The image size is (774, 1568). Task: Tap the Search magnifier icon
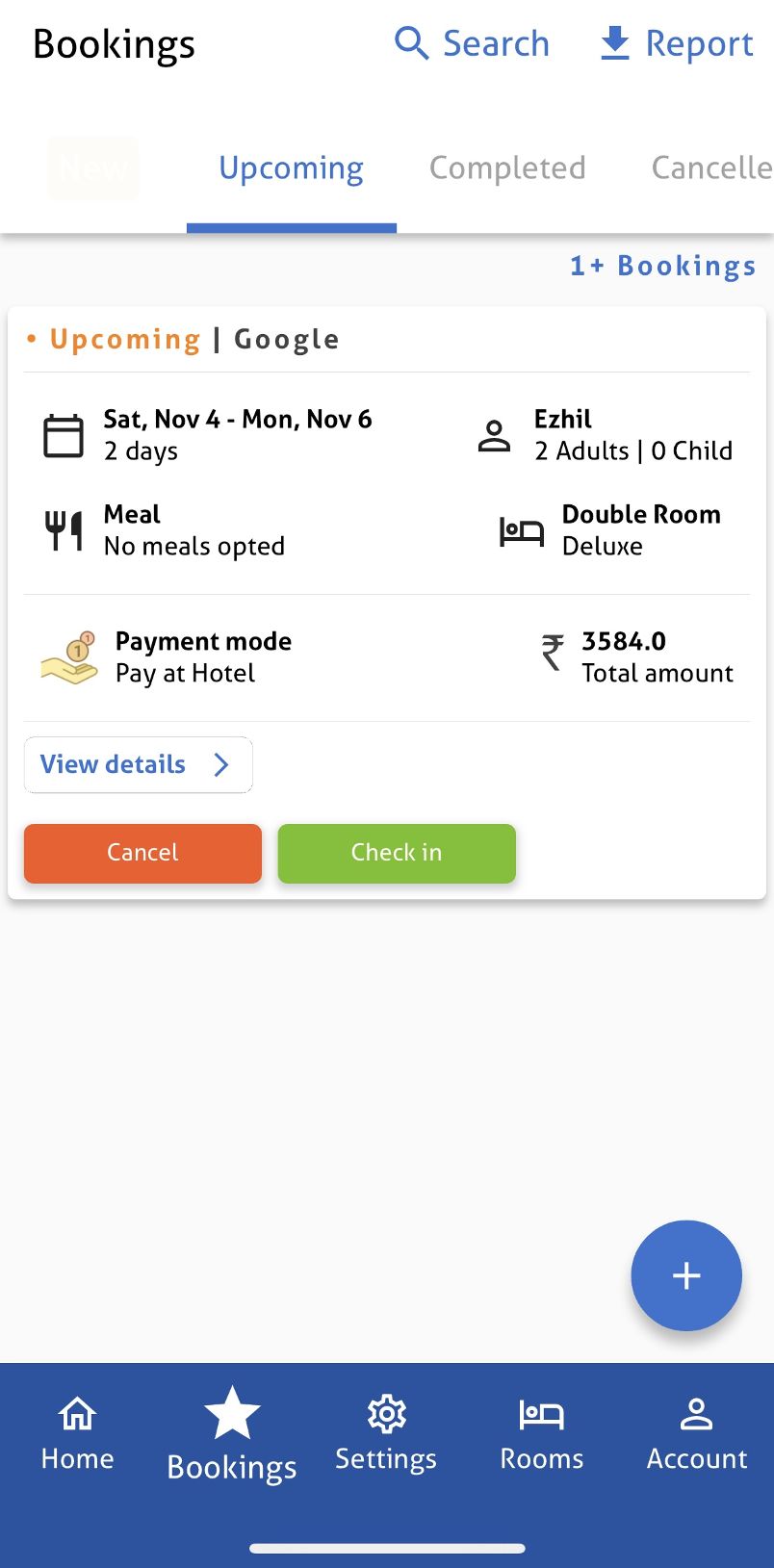(412, 43)
